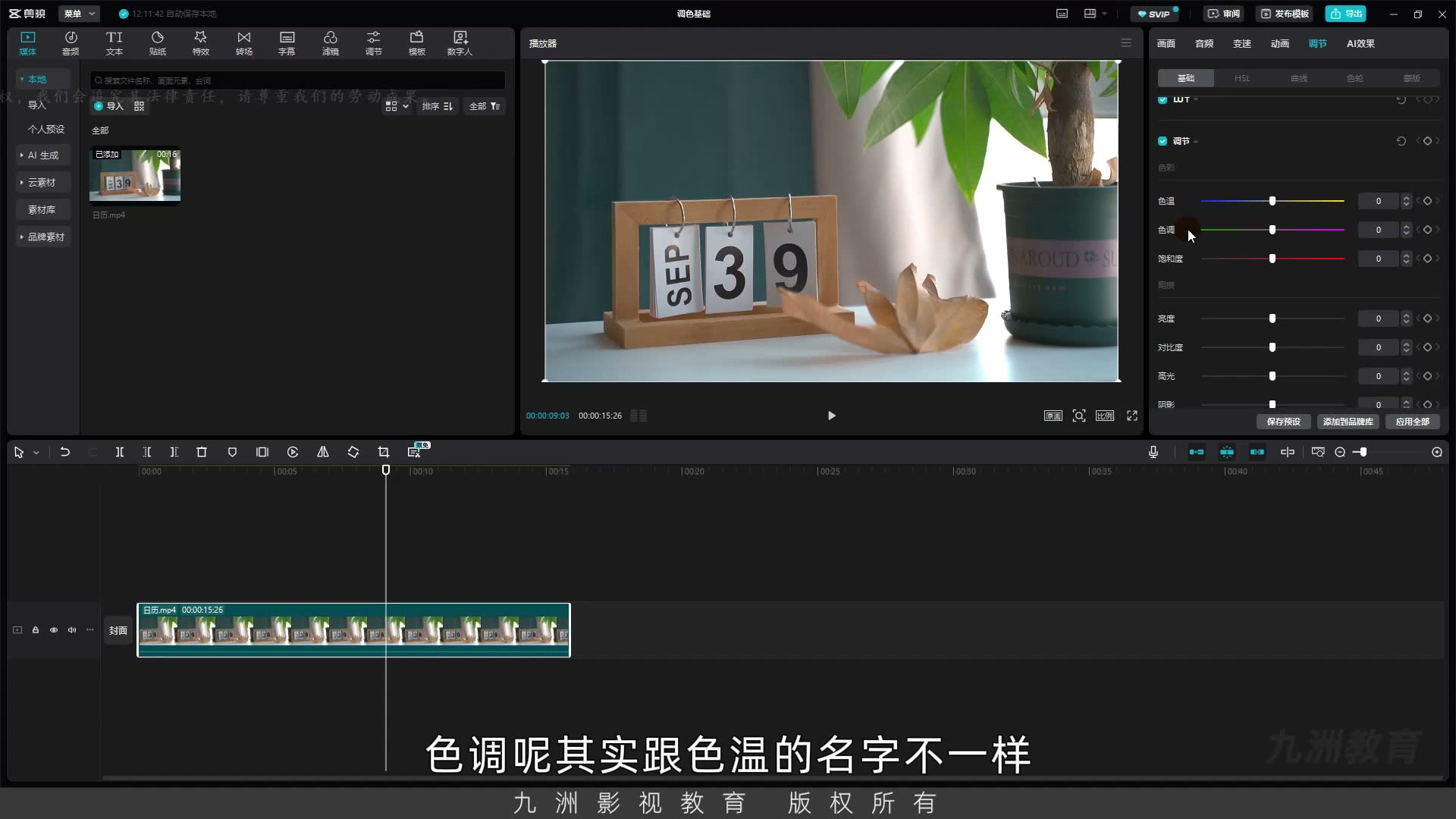Image resolution: width=1456 pixels, height=819 pixels.
Task: Open the view layout dropdown in media panel
Action: 397,106
